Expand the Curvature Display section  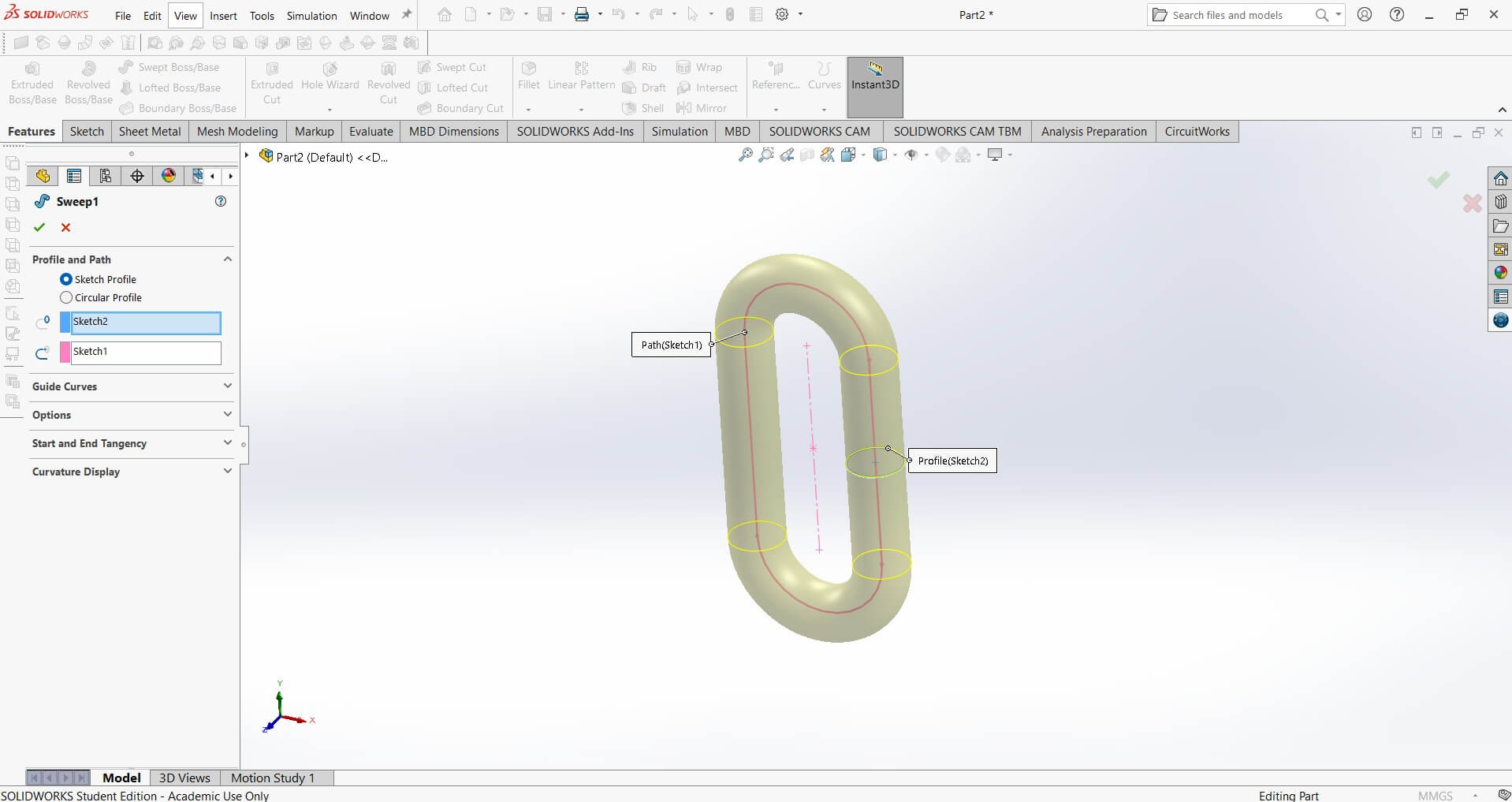(228, 471)
